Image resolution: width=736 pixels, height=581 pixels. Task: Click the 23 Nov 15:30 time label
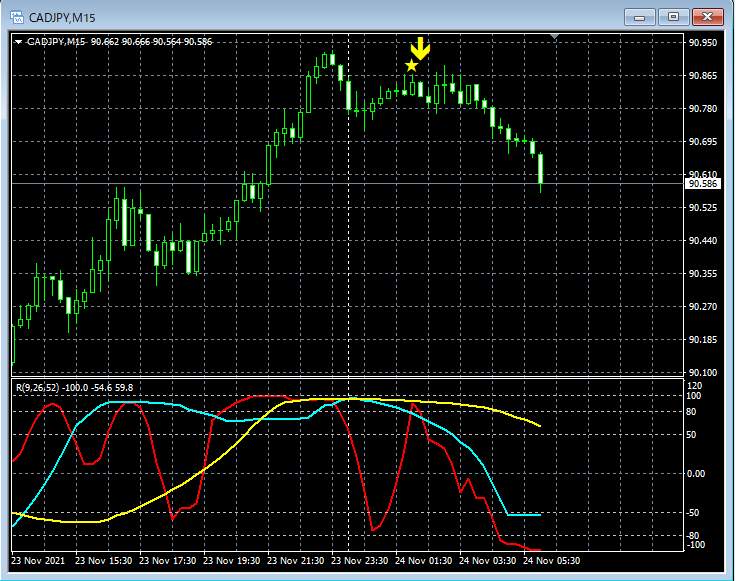pos(103,561)
